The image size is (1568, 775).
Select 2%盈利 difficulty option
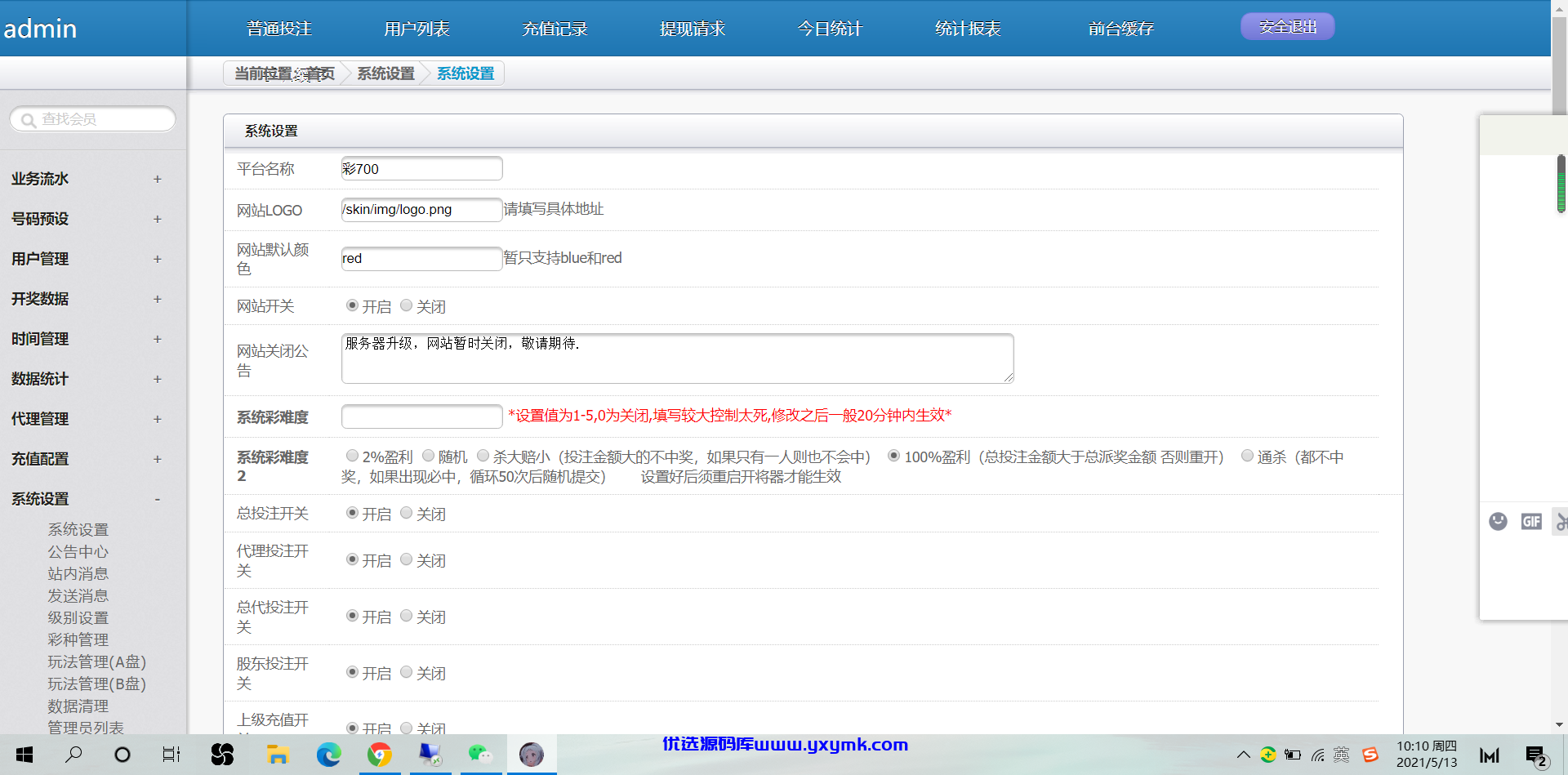(x=352, y=456)
